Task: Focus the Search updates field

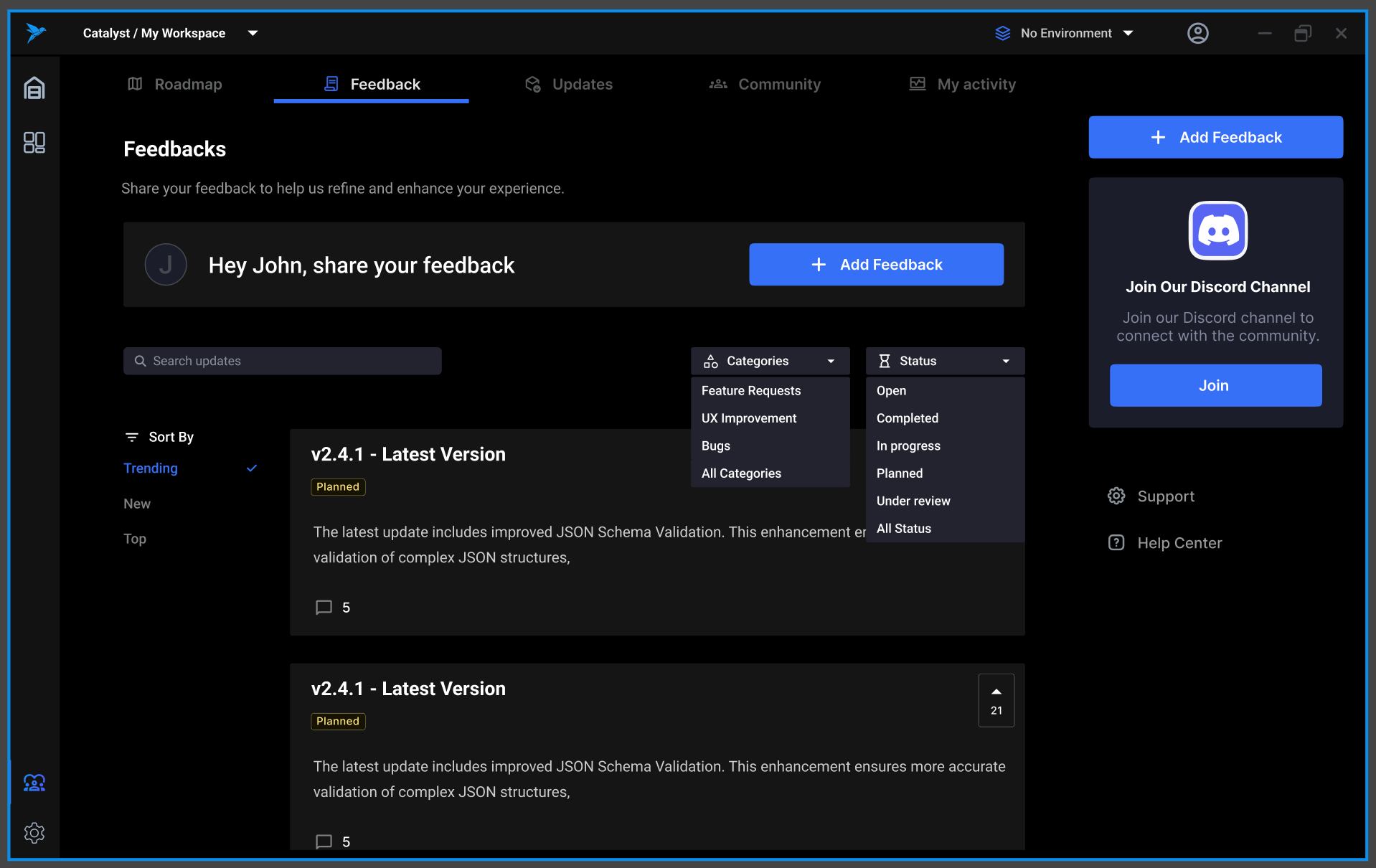Action: point(282,361)
